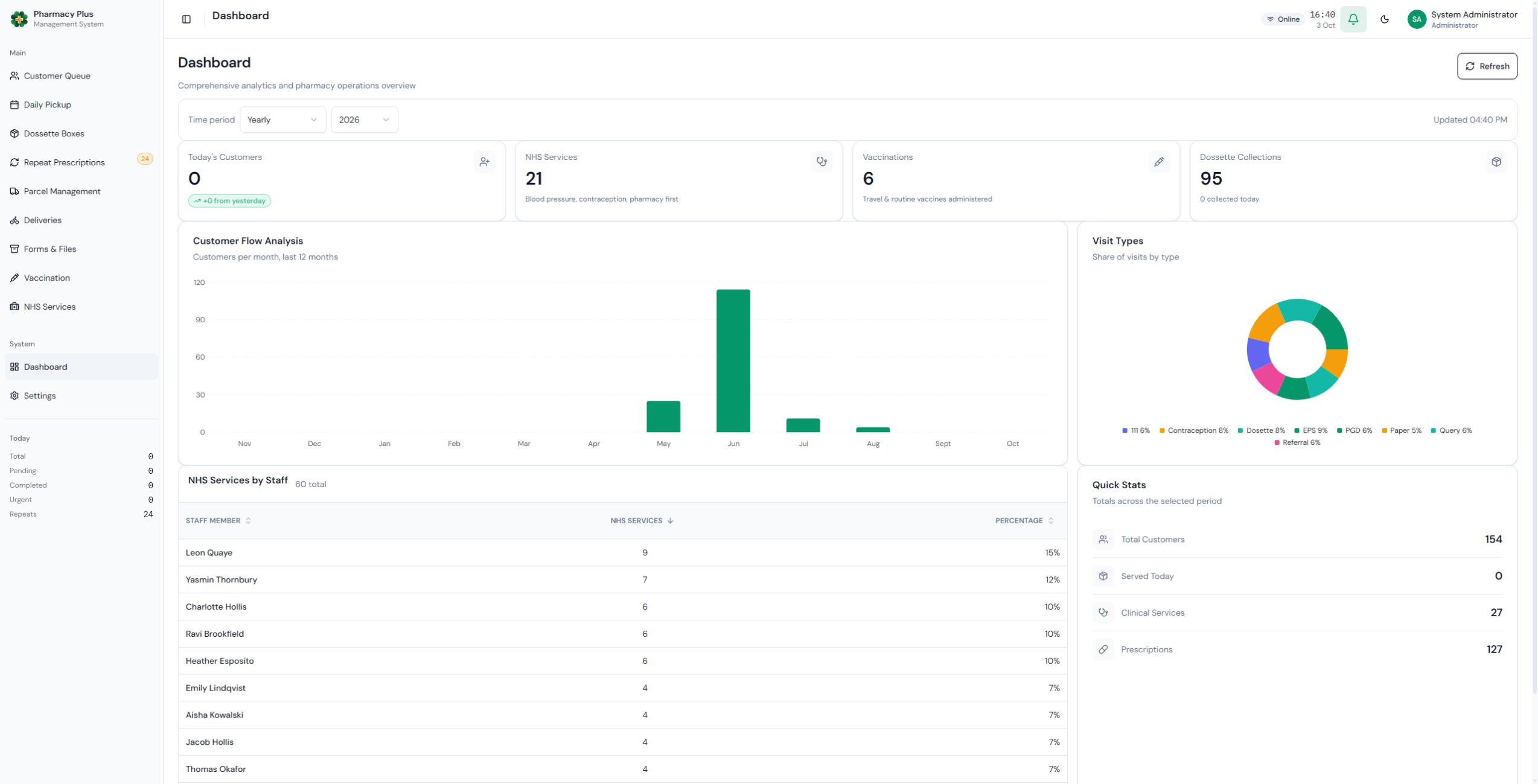
Task: Open Repeat Prescriptions in sidebar
Action: click(81, 162)
